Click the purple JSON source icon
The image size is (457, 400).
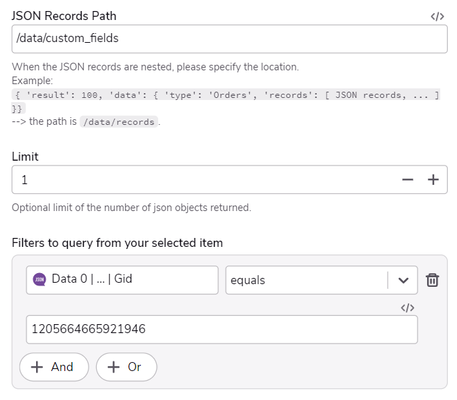[39, 279]
